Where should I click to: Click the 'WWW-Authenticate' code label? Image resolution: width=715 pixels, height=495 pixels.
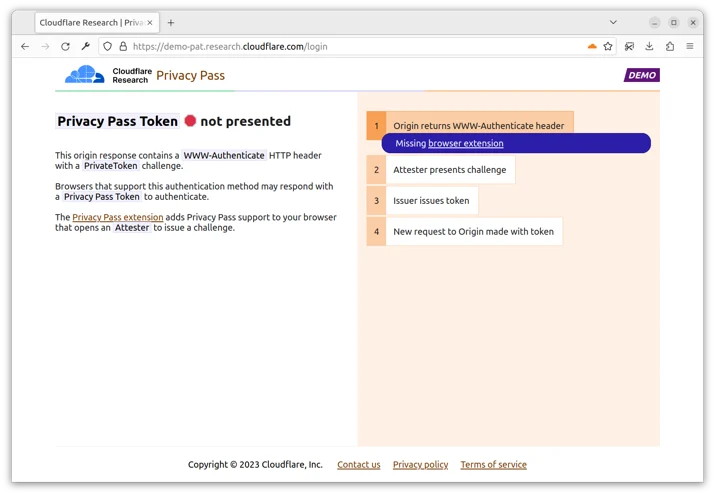(x=224, y=155)
